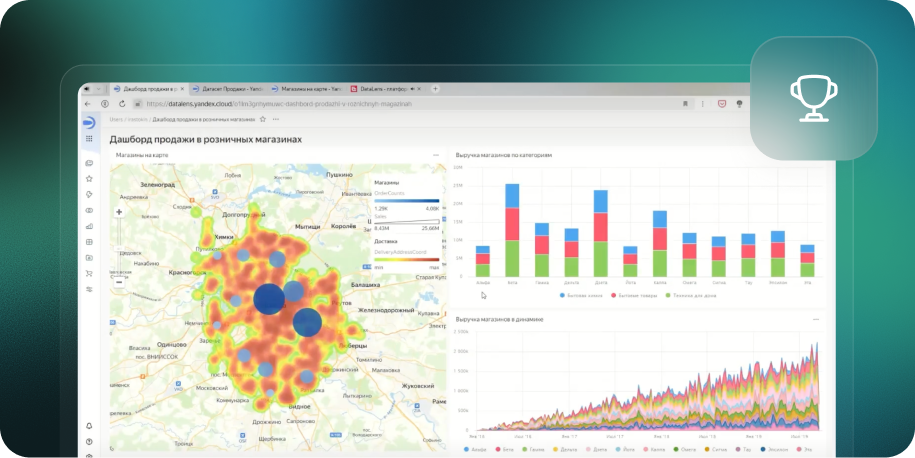Image resolution: width=915 pixels, height=458 pixels.
Task: Open the map widget three-dot menu
Action: point(436,155)
